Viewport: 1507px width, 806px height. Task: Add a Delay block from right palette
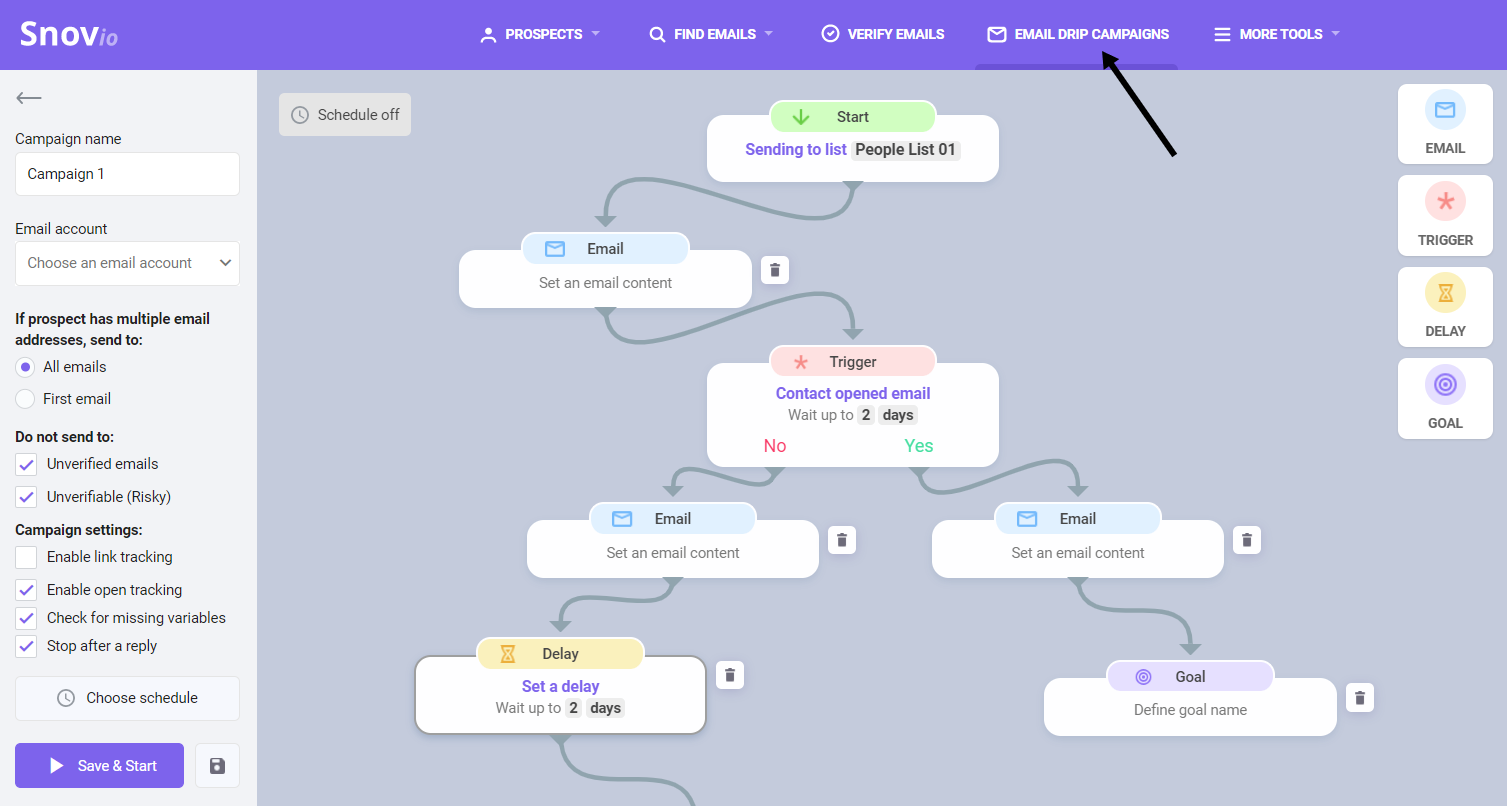click(1445, 307)
